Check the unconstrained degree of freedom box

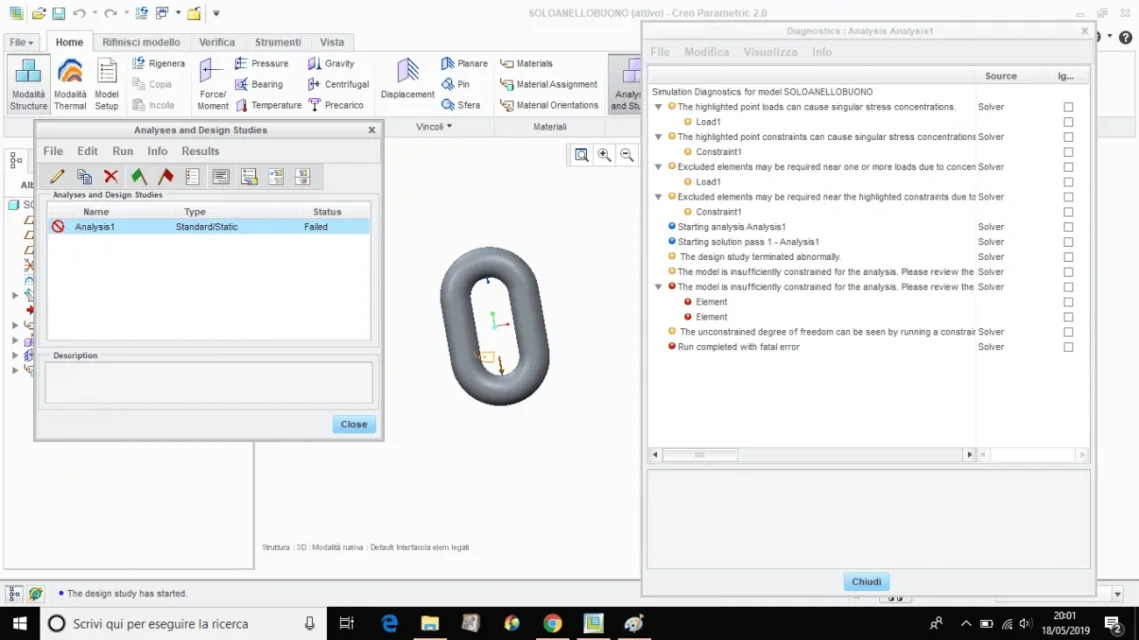coord(1068,332)
